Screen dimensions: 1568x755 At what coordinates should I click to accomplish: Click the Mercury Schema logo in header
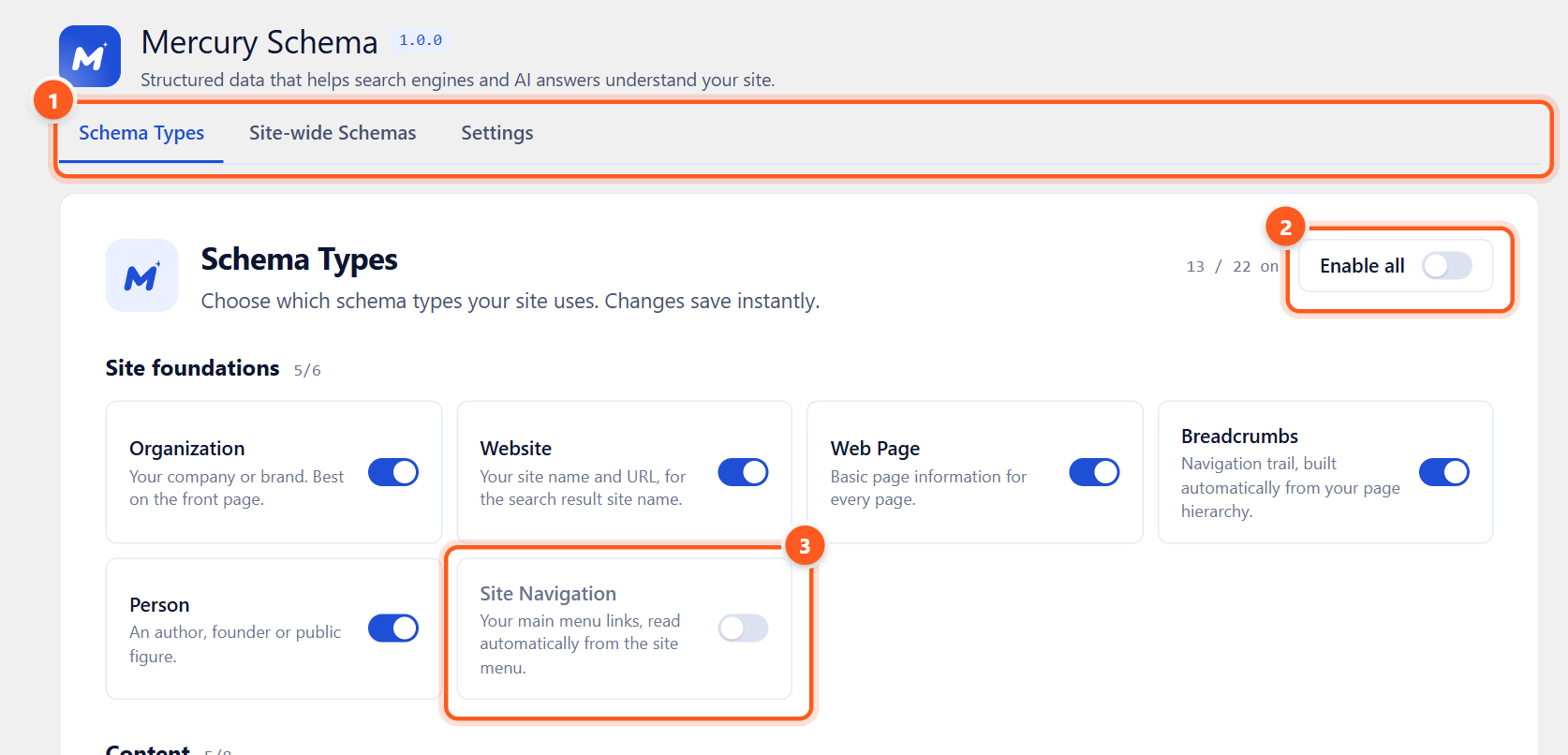coord(90,56)
